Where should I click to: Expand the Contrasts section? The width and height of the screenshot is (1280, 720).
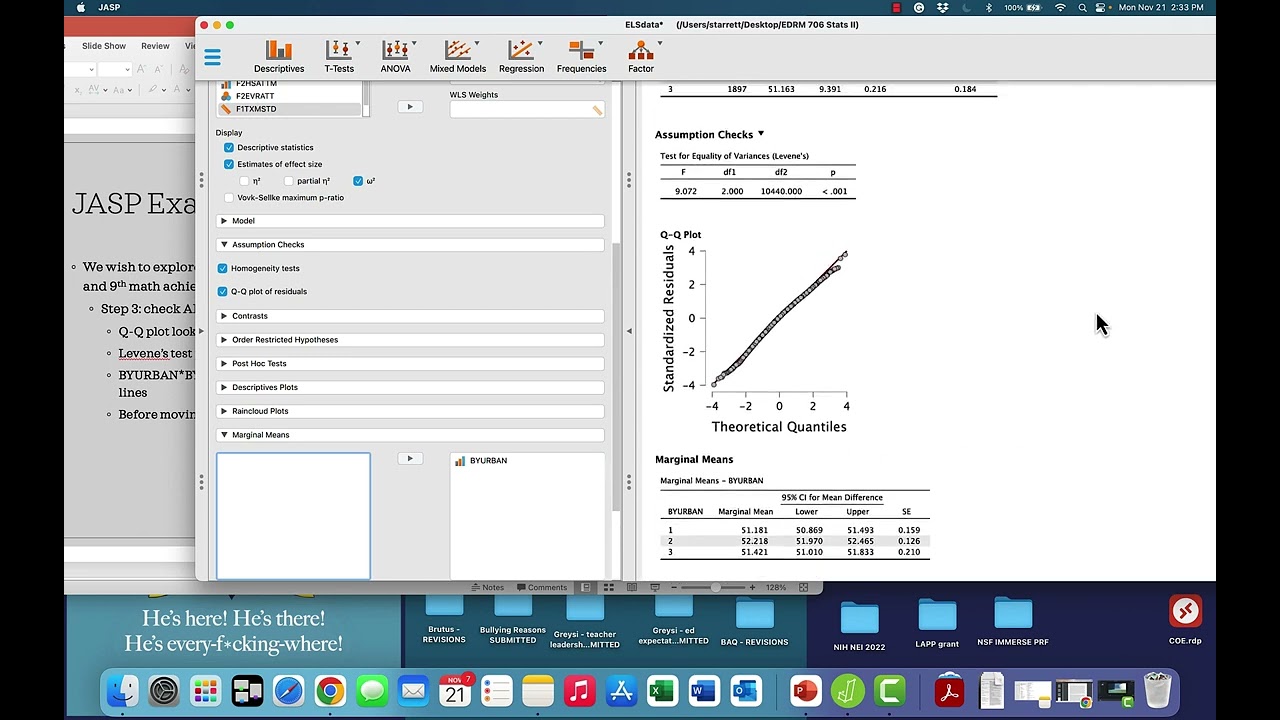(x=410, y=316)
